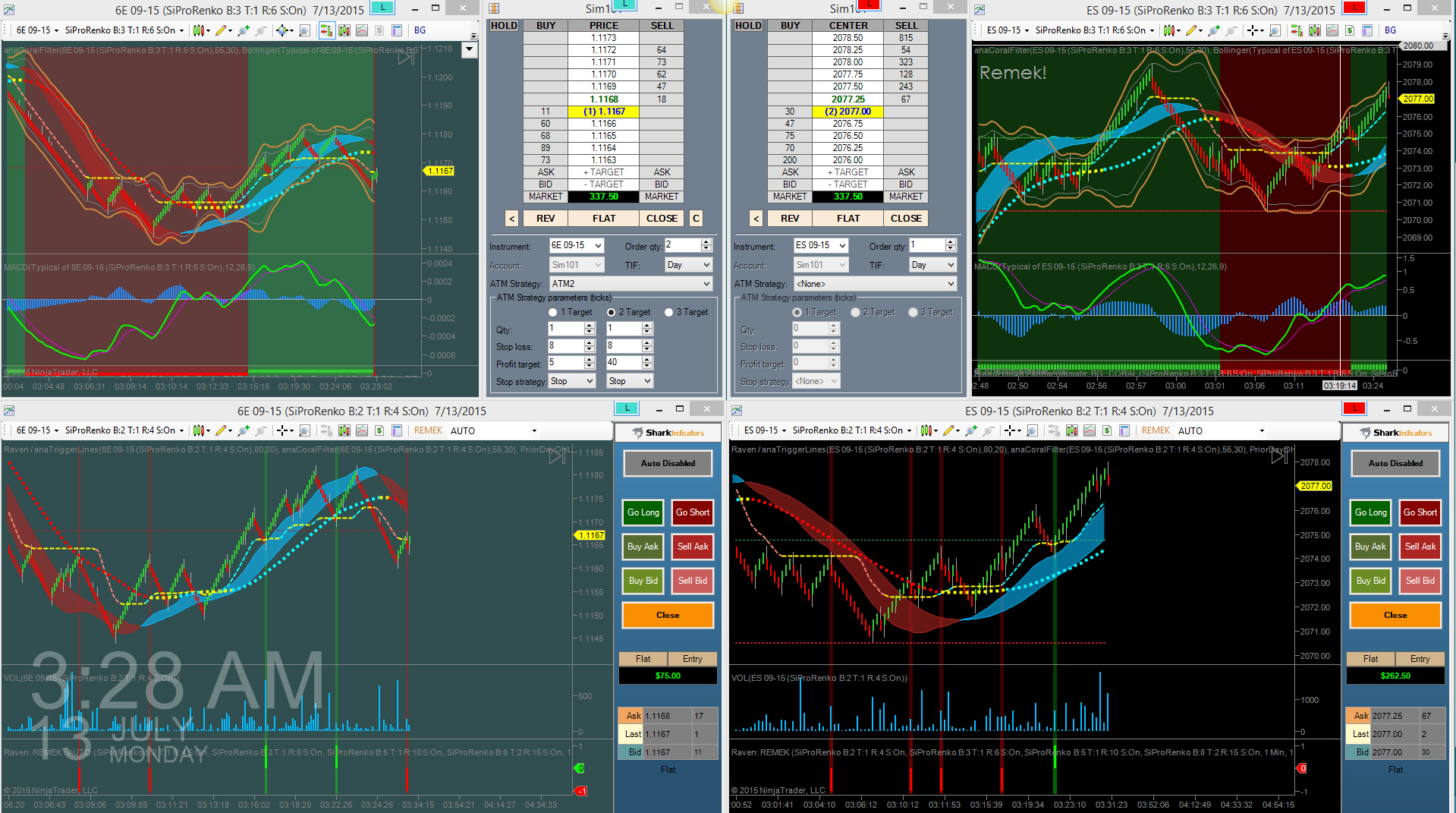
Task: Select 1 Target radio in 6E DOM
Action: [x=552, y=312]
